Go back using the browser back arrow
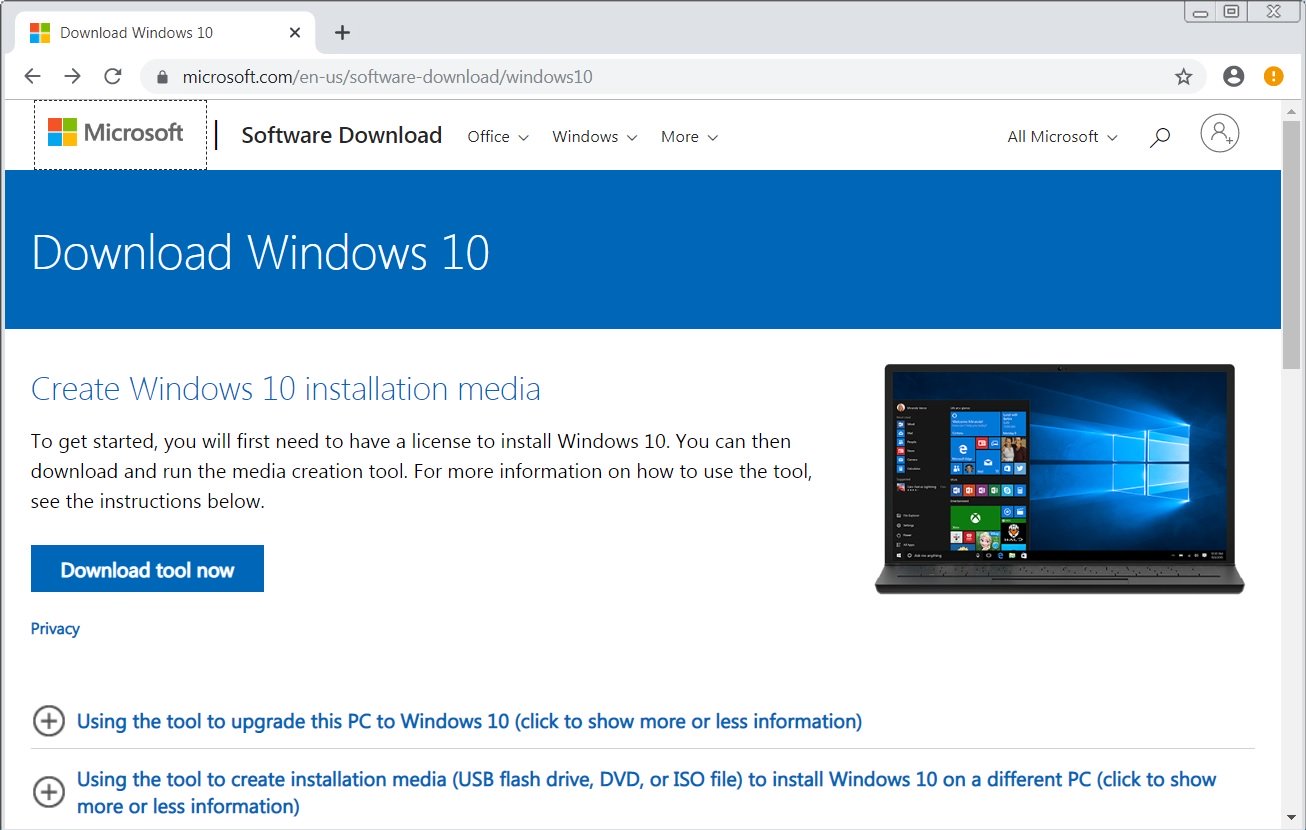The image size is (1306, 830). pyautogui.click(x=33, y=76)
